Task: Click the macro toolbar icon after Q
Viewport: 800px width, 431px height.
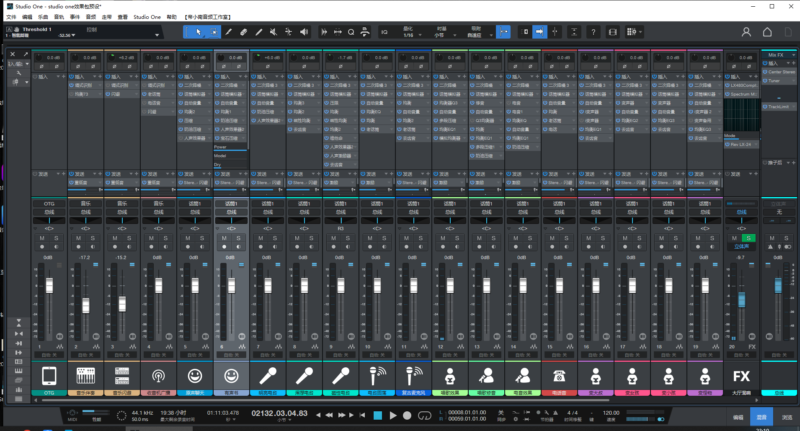Action: [365, 32]
